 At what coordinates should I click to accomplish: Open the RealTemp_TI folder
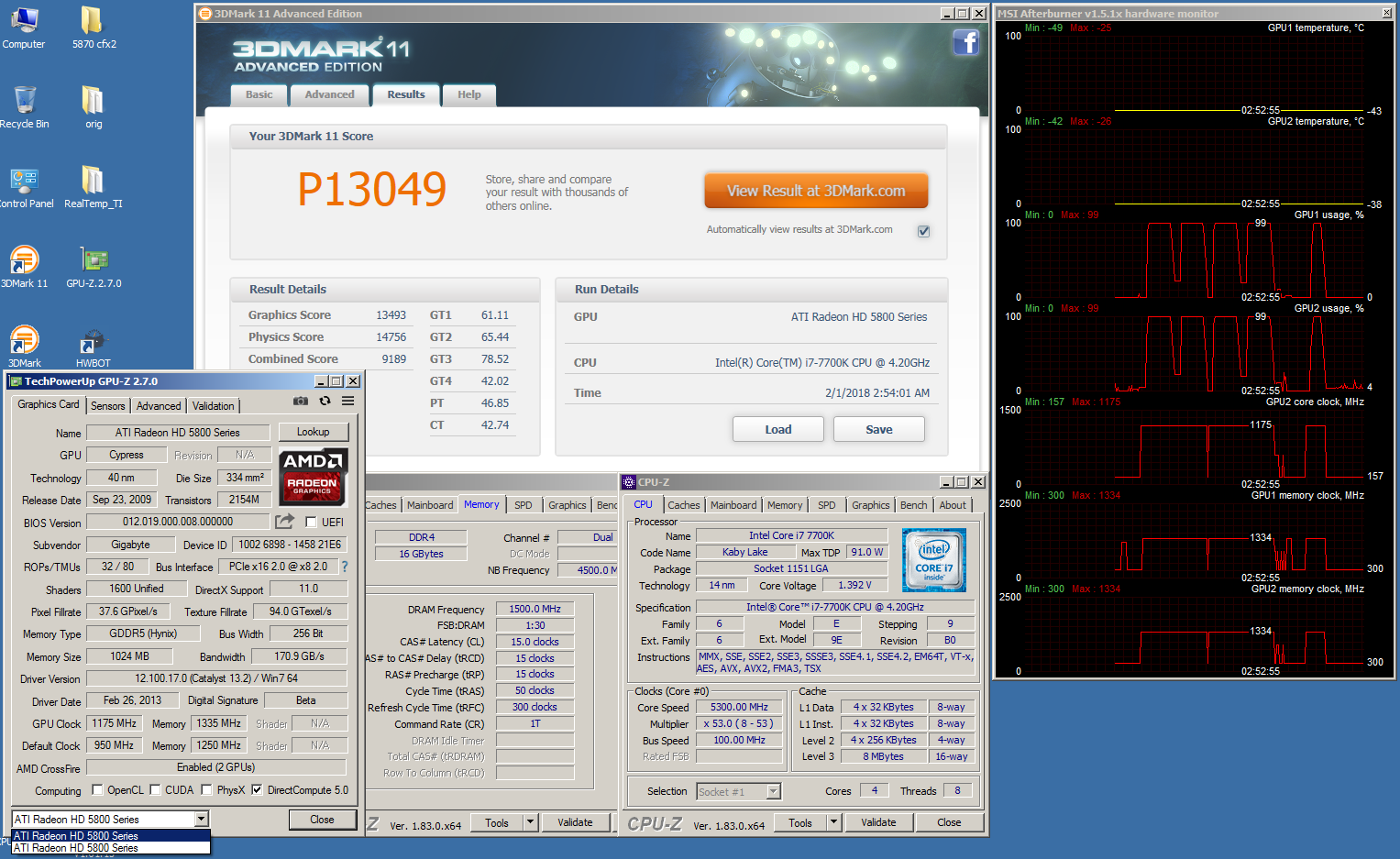(x=94, y=187)
